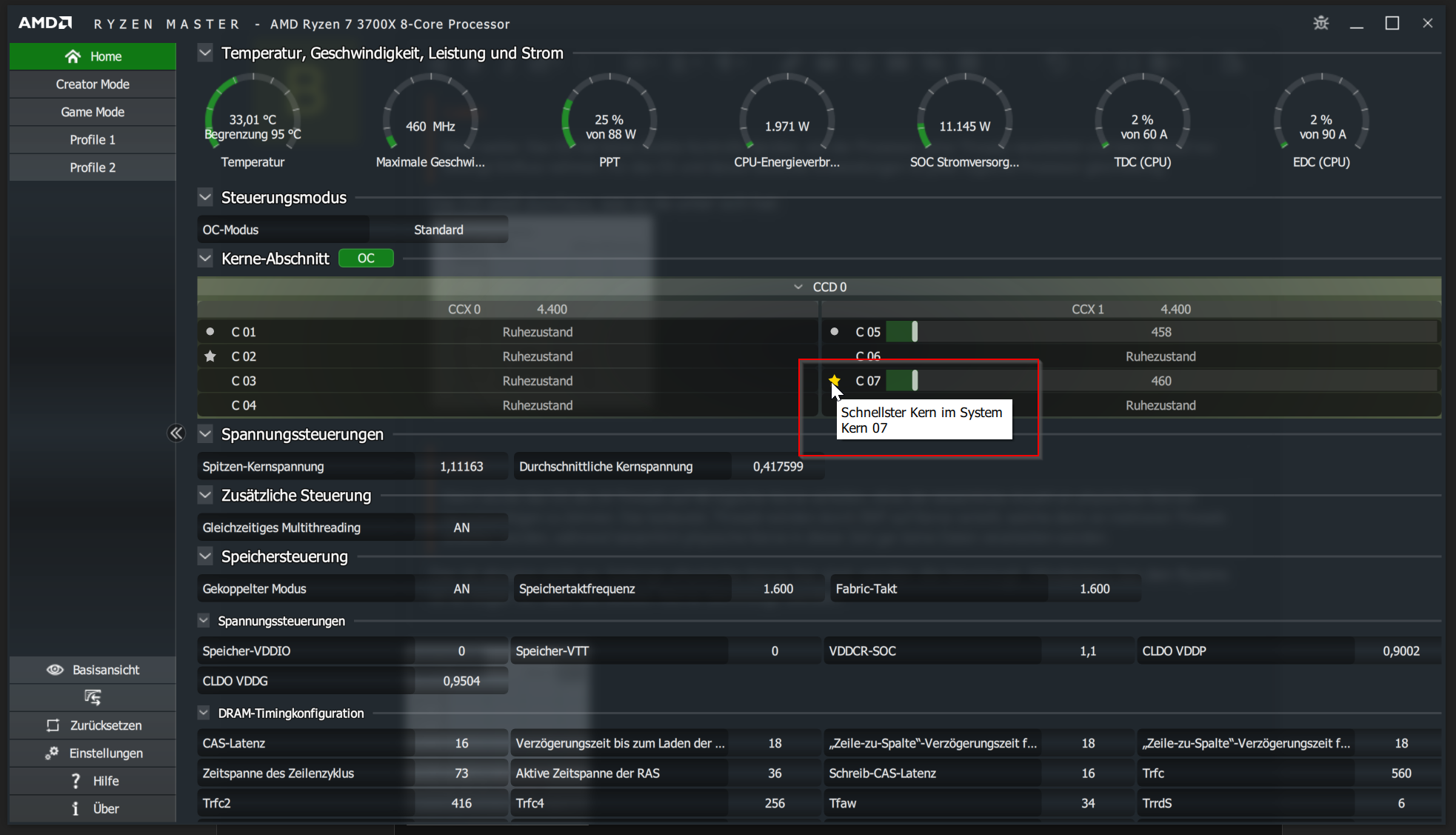Click the star icon beside C 02
The height and width of the screenshot is (835, 1456).
[210, 356]
